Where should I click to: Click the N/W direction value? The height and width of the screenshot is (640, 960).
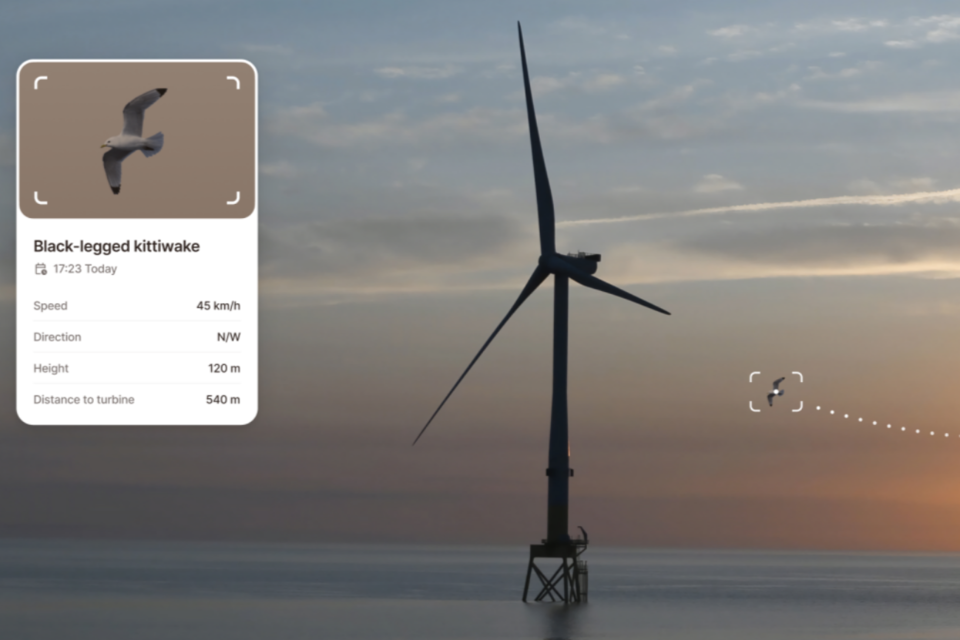tap(228, 337)
